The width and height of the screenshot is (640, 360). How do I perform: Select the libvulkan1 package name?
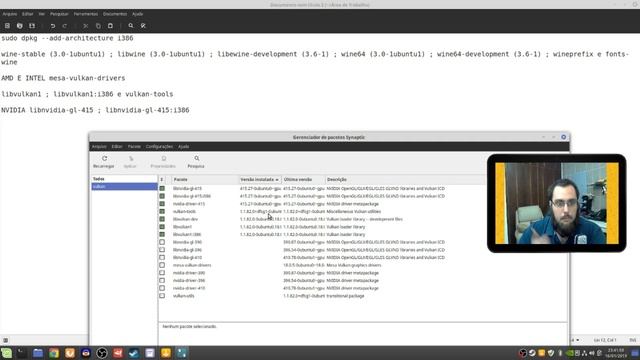point(182,227)
